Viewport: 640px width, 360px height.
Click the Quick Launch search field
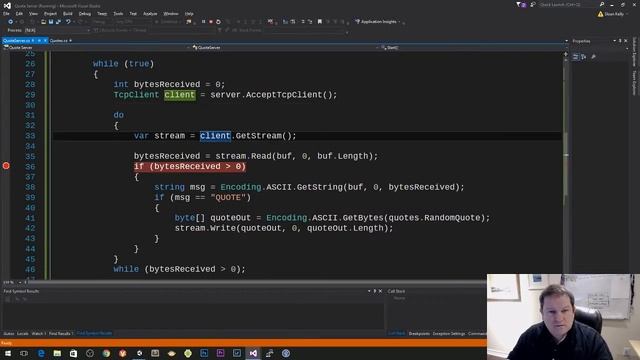pos(568,4)
